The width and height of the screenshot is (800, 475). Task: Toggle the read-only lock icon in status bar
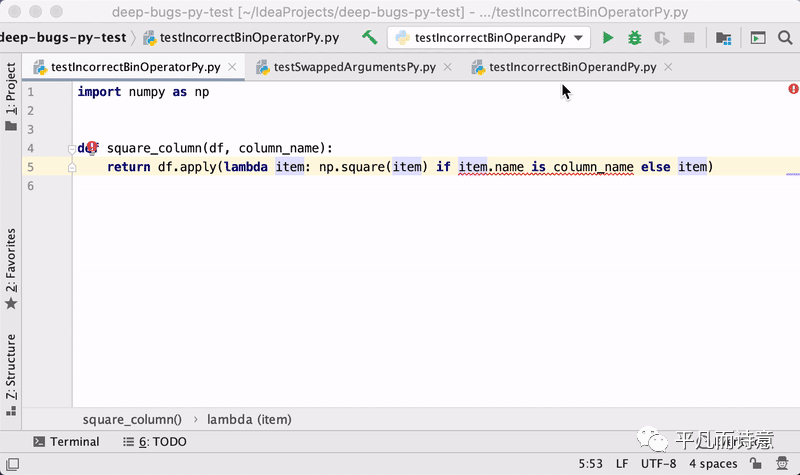(x=756, y=463)
